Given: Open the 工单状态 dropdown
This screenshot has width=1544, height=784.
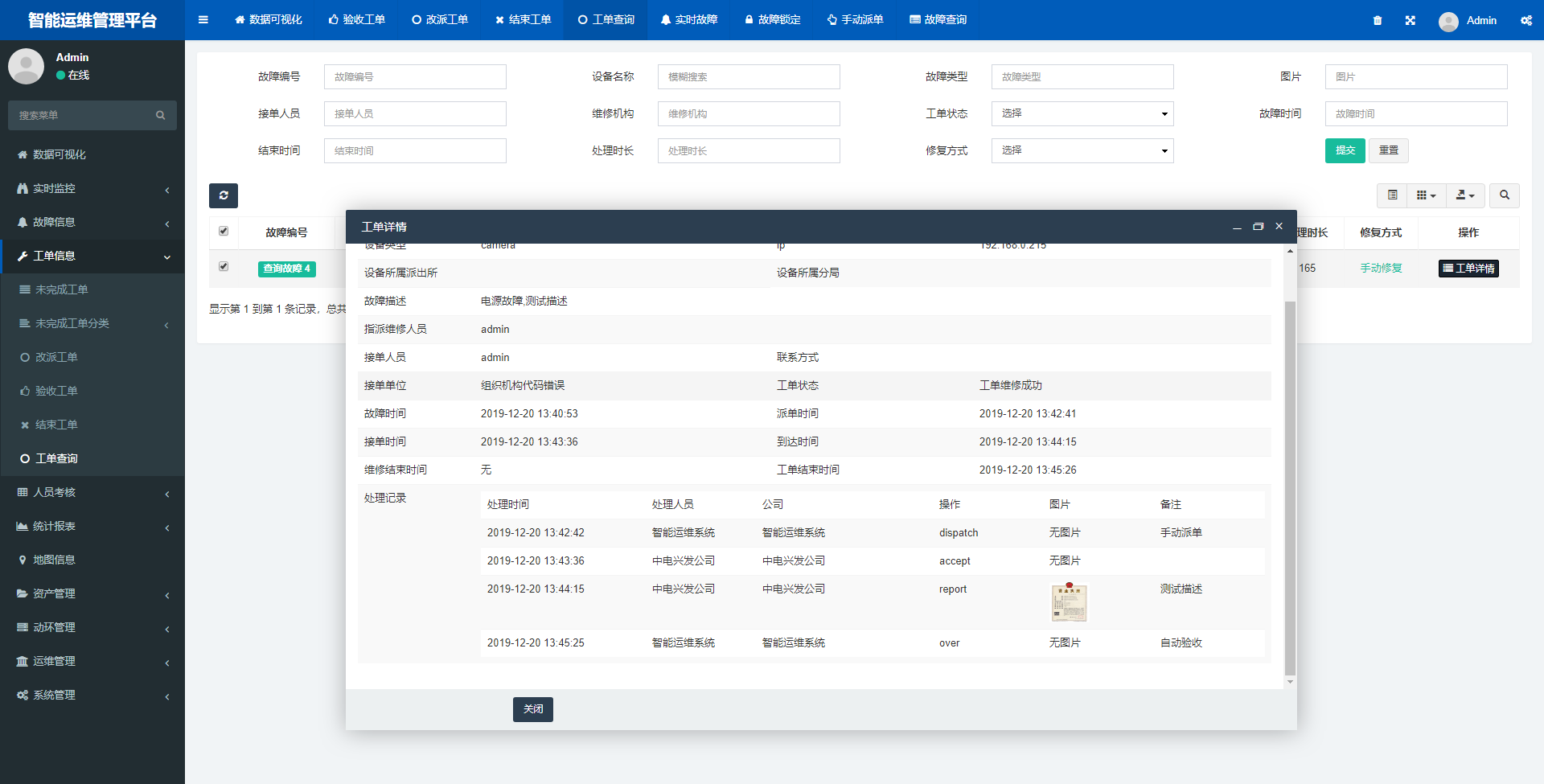Looking at the screenshot, I should tap(1082, 114).
